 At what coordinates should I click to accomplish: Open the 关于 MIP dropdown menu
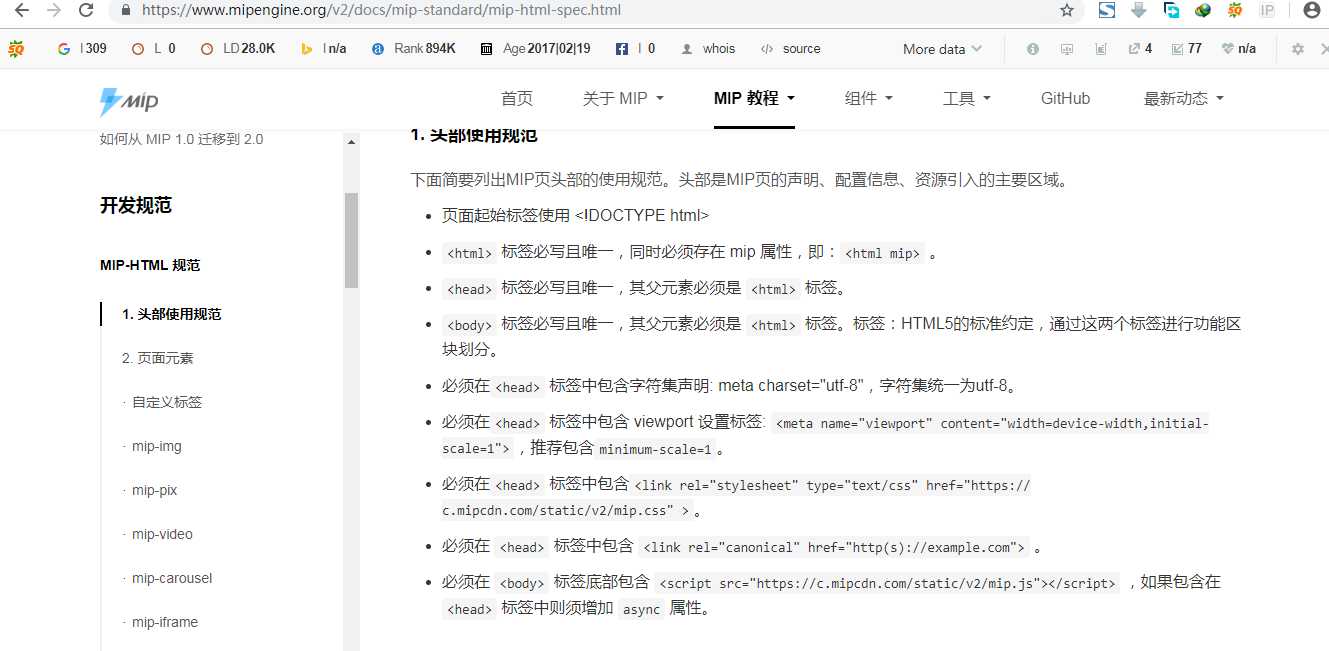point(623,98)
